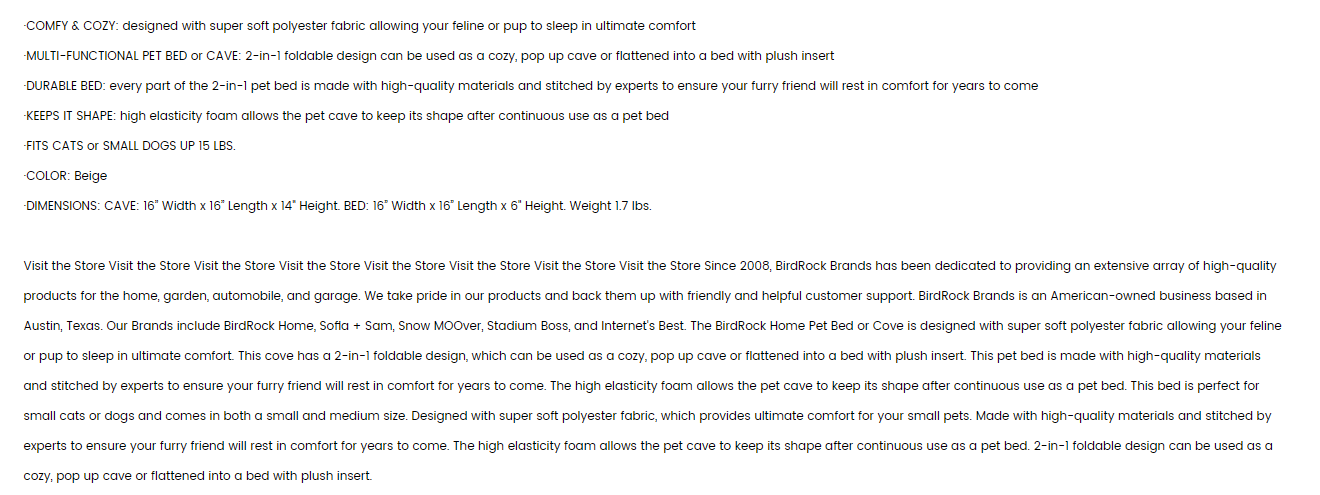Click friendly and helpful customer support phrase

(x=800, y=296)
